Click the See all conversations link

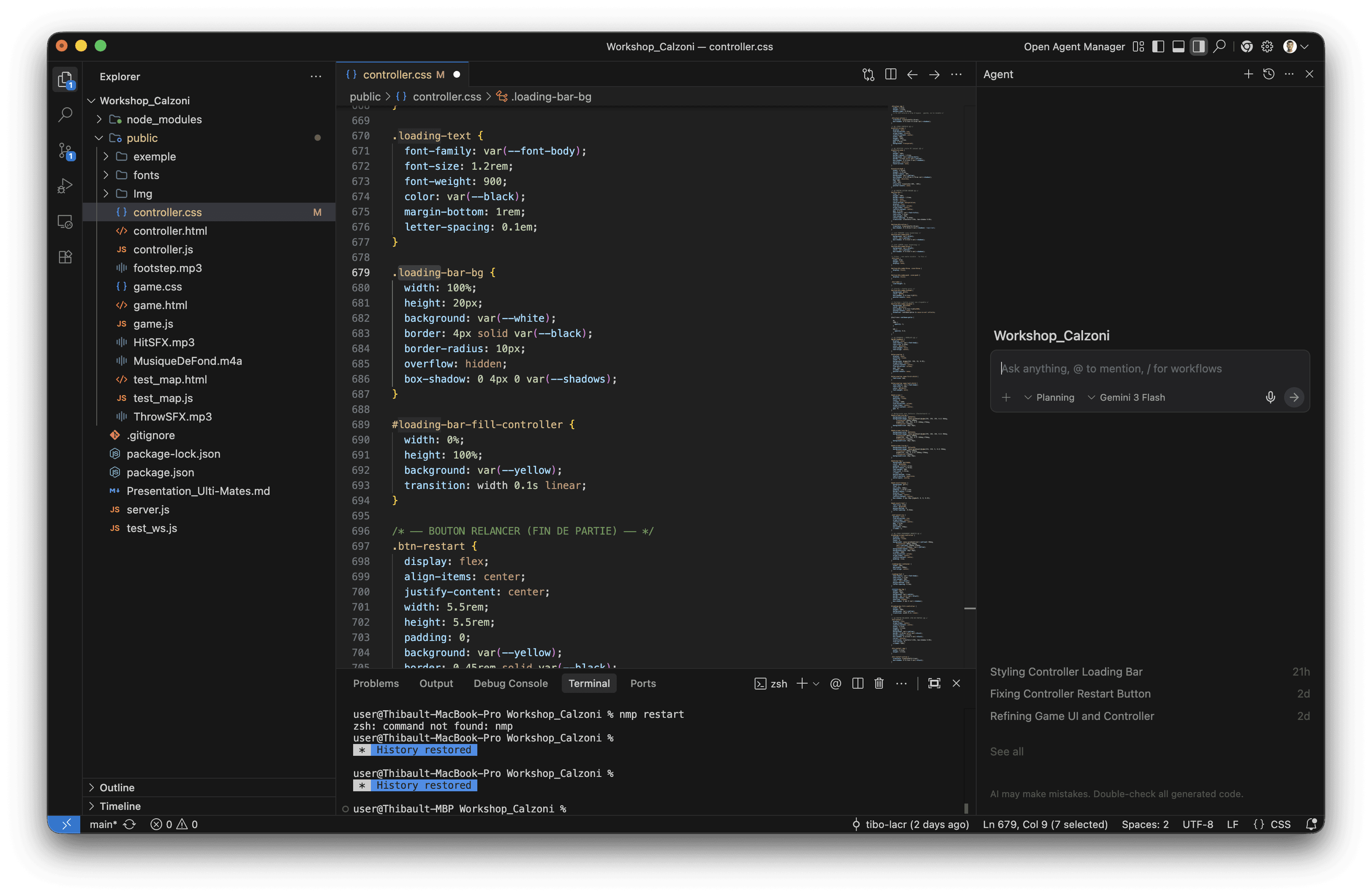(1007, 751)
